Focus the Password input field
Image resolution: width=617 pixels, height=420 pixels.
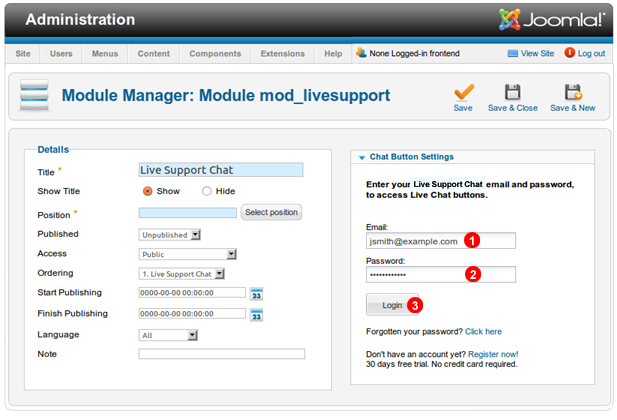(x=441, y=274)
